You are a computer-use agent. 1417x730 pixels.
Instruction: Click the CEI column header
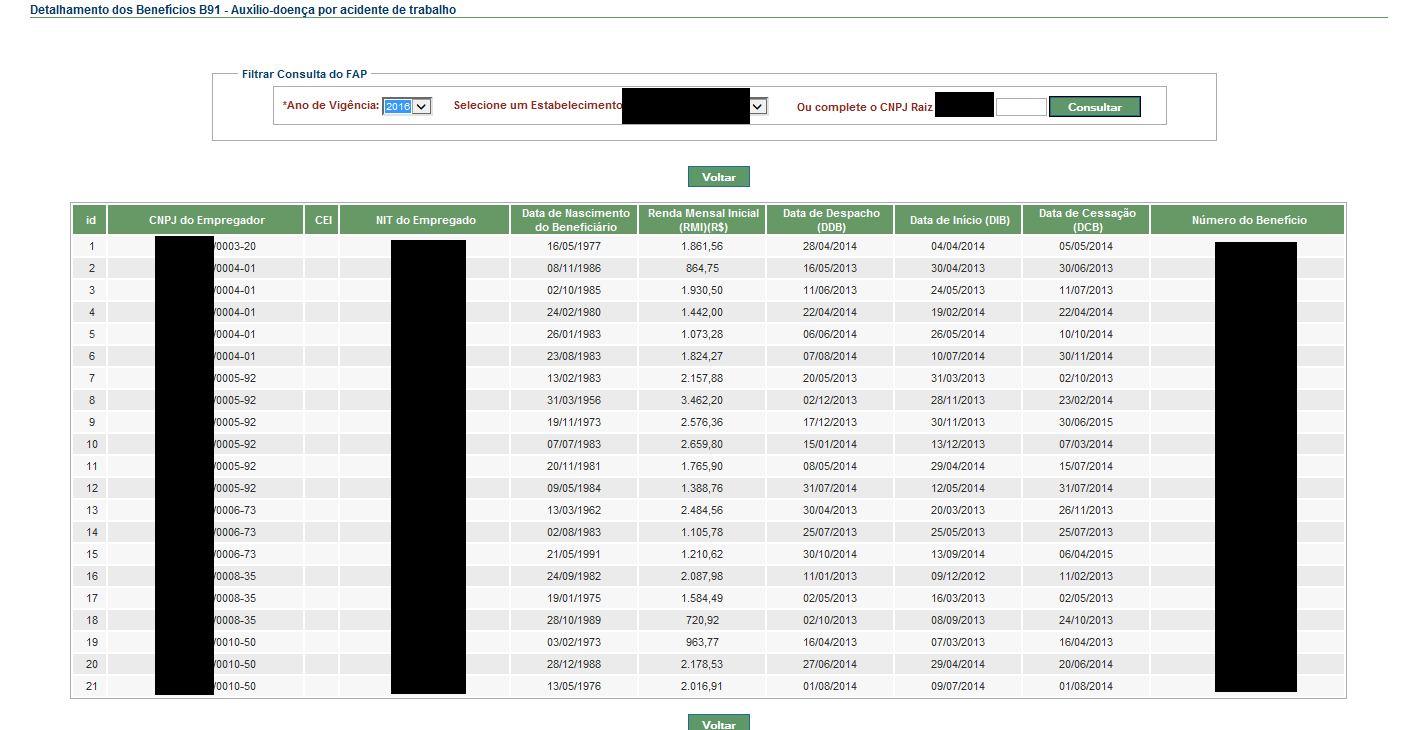(x=323, y=220)
